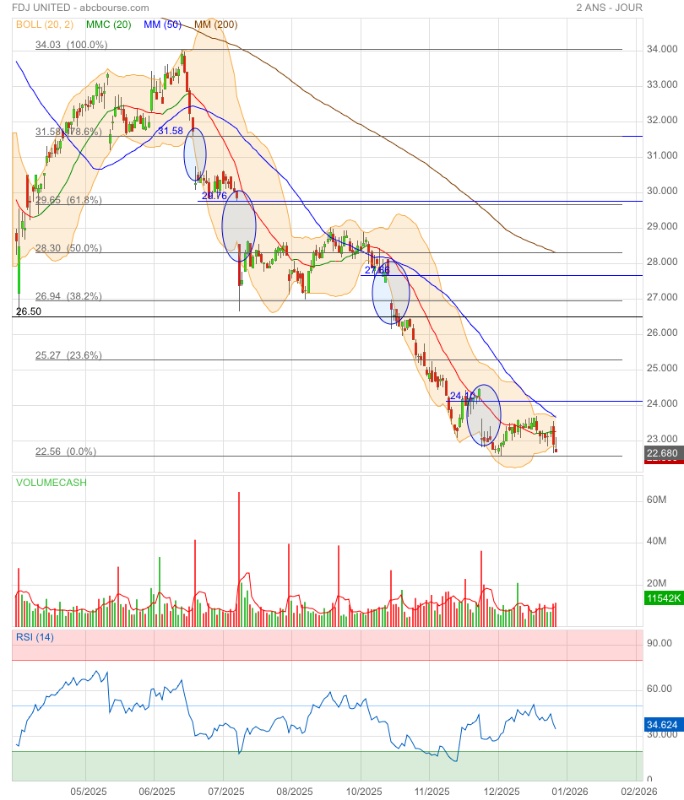Click the gap ellipse near 29.76
Image resolution: width=684 pixels, height=800 pixels.
click(x=239, y=226)
